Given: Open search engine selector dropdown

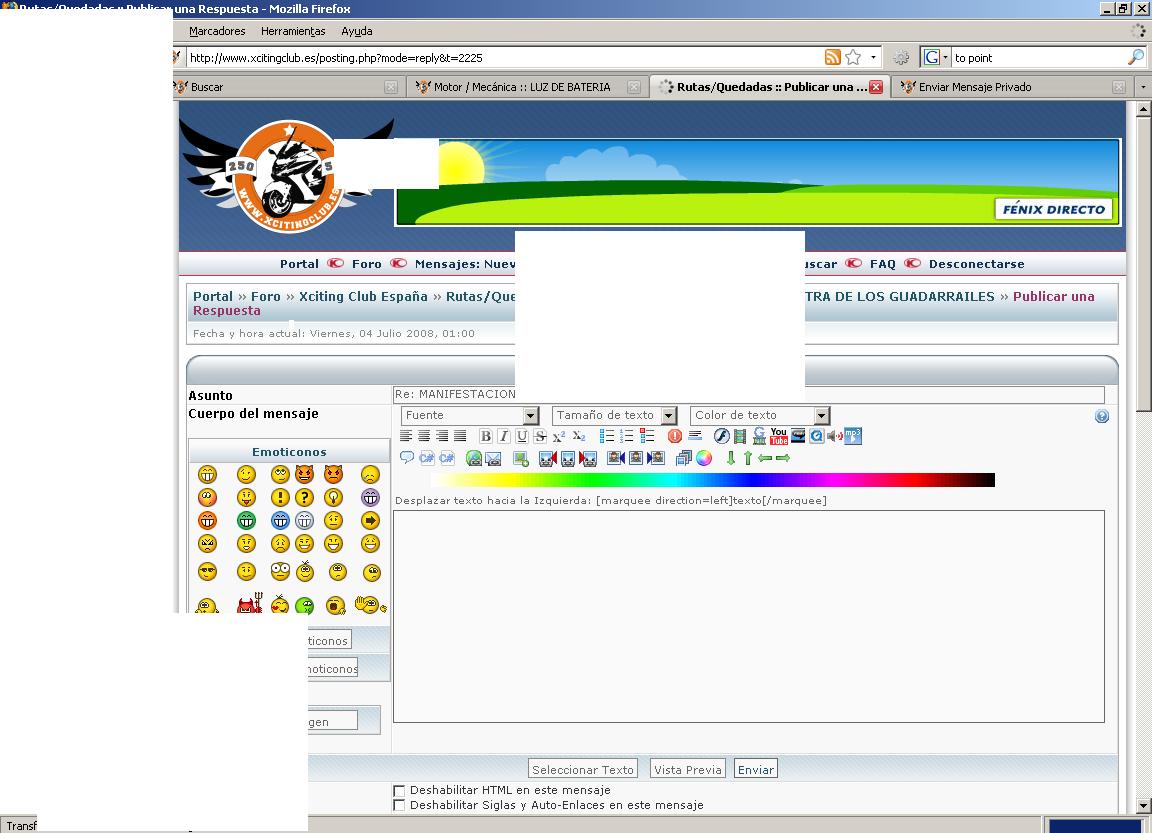Looking at the screenshot, I should point(935,57).
